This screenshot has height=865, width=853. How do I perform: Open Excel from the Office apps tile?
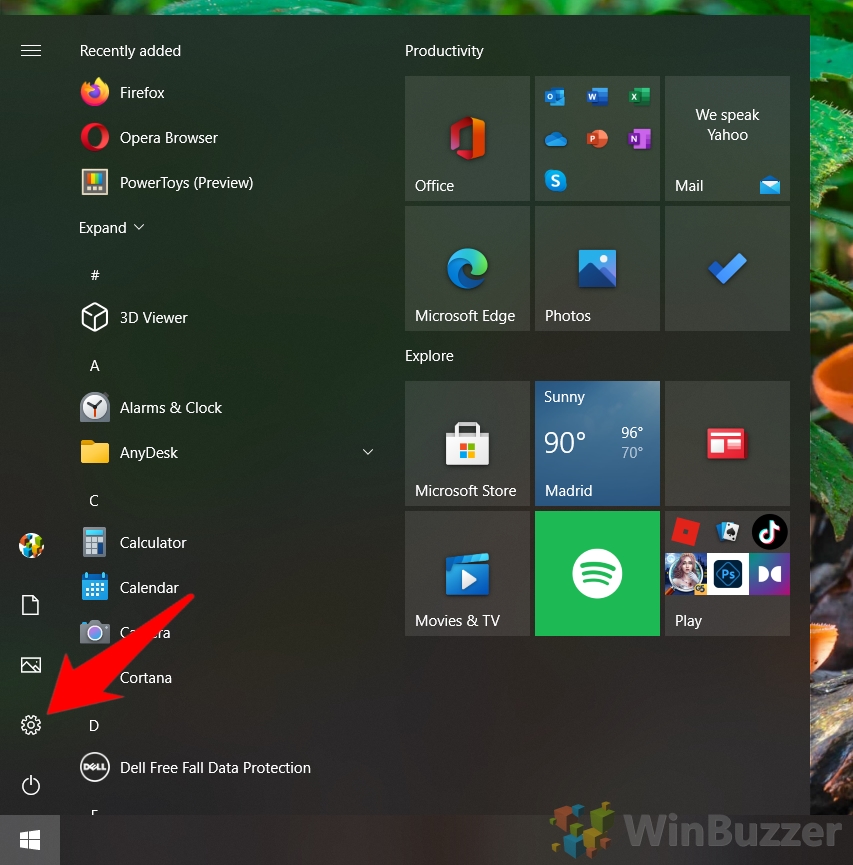(x=639, y=97)
